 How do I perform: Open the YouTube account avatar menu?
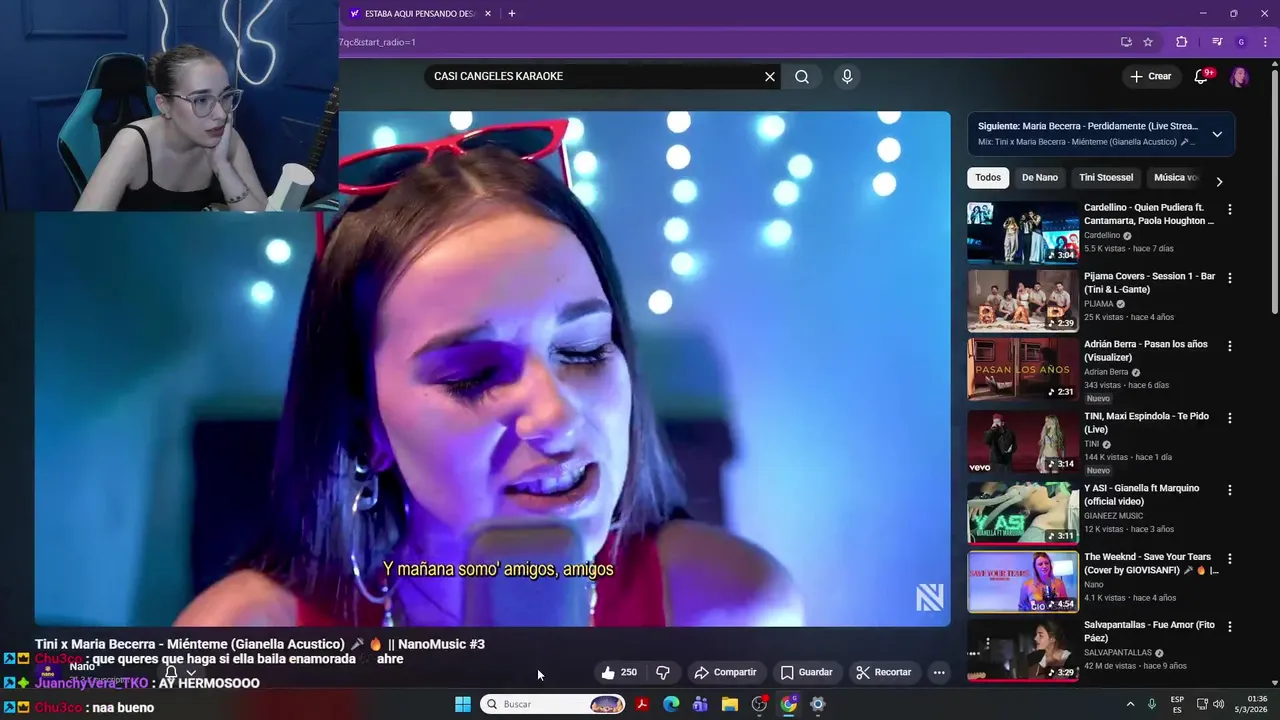click(x=1239, y=77)
